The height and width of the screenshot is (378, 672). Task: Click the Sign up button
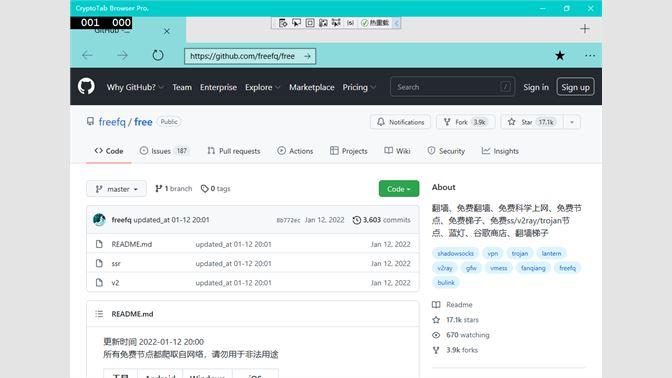click(x=575, y=87)
